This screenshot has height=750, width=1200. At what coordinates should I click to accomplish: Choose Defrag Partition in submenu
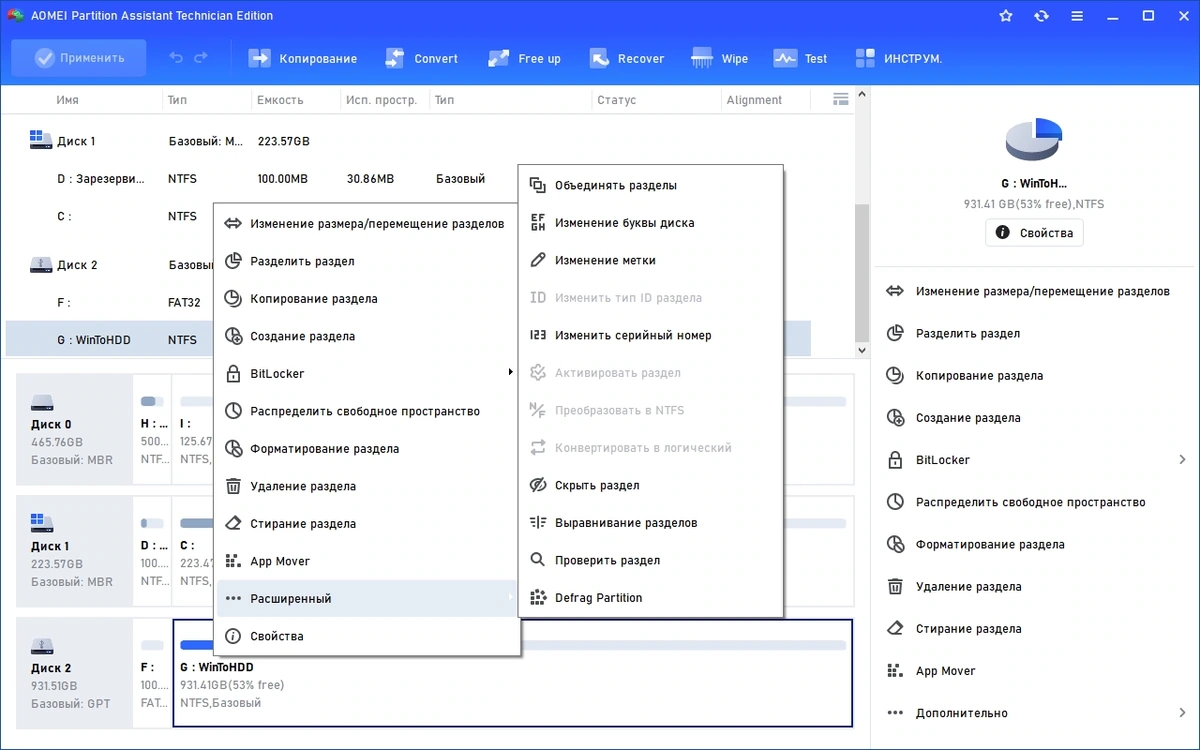[650, 598]
